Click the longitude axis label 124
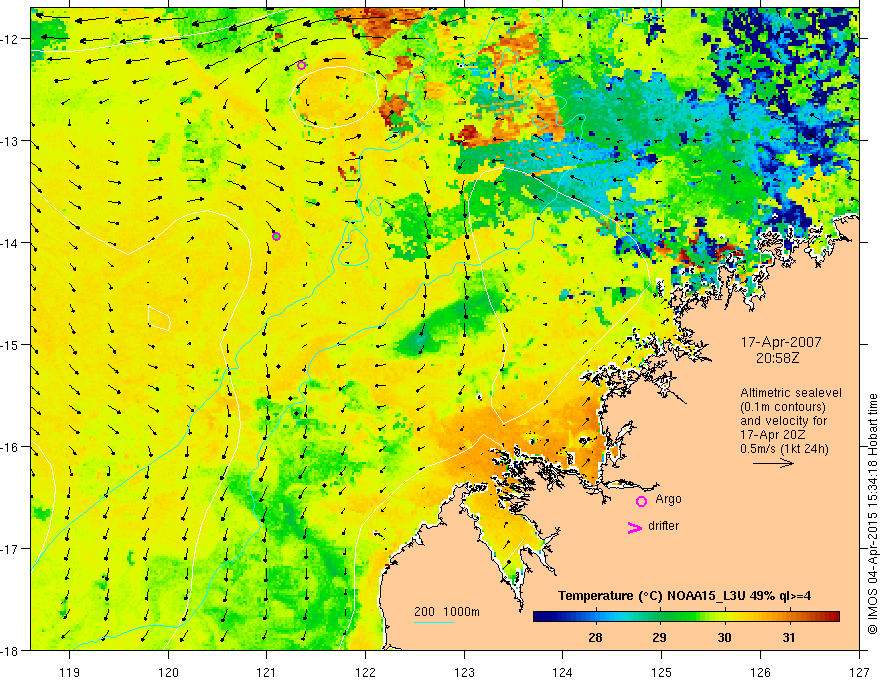 click(x=563, y=672)
